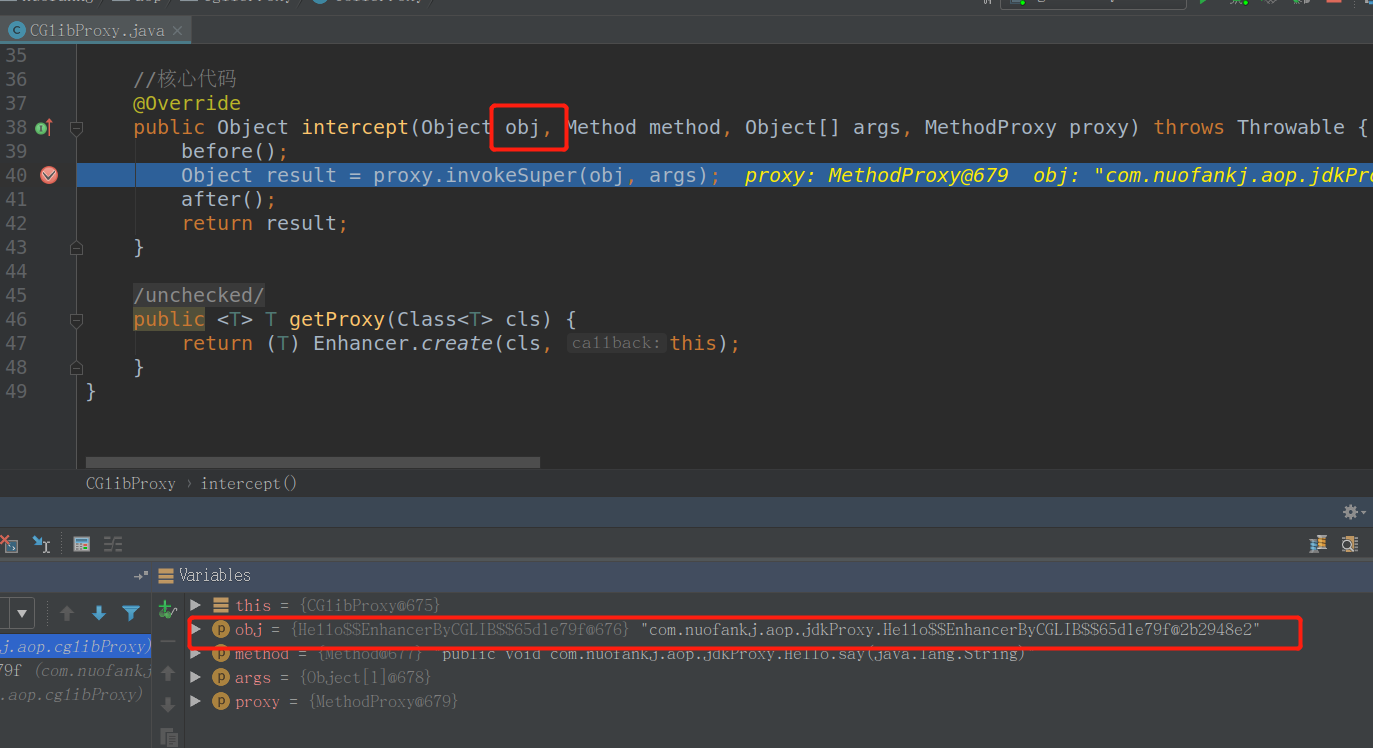Screen dimensions: 1373x748
Task: Select the stack frame ending in '79f'
Action: (x=76, y=670)
